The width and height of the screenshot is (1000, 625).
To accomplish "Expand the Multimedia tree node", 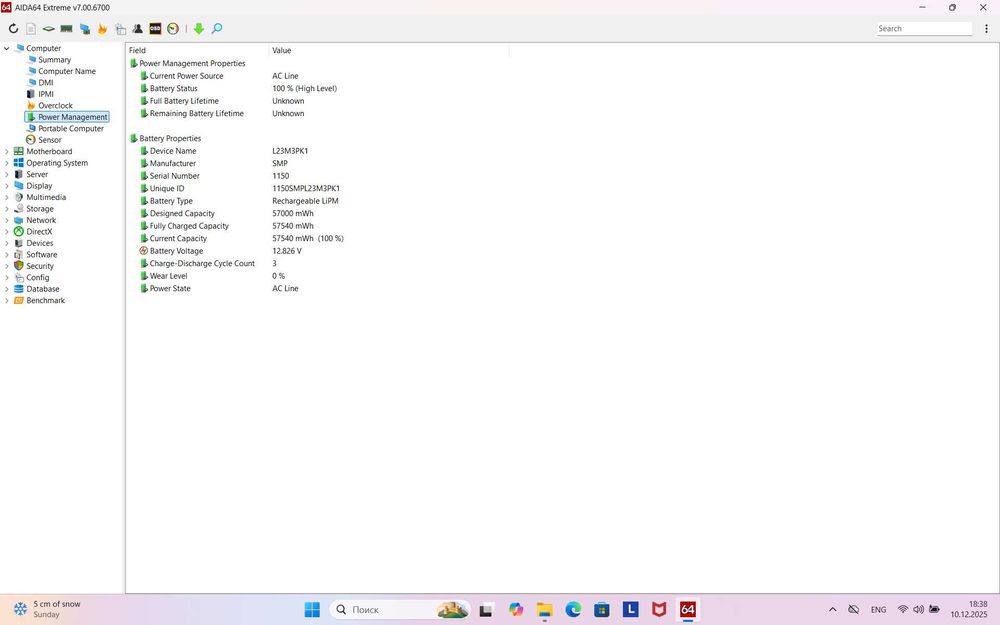I will (6, 198).
